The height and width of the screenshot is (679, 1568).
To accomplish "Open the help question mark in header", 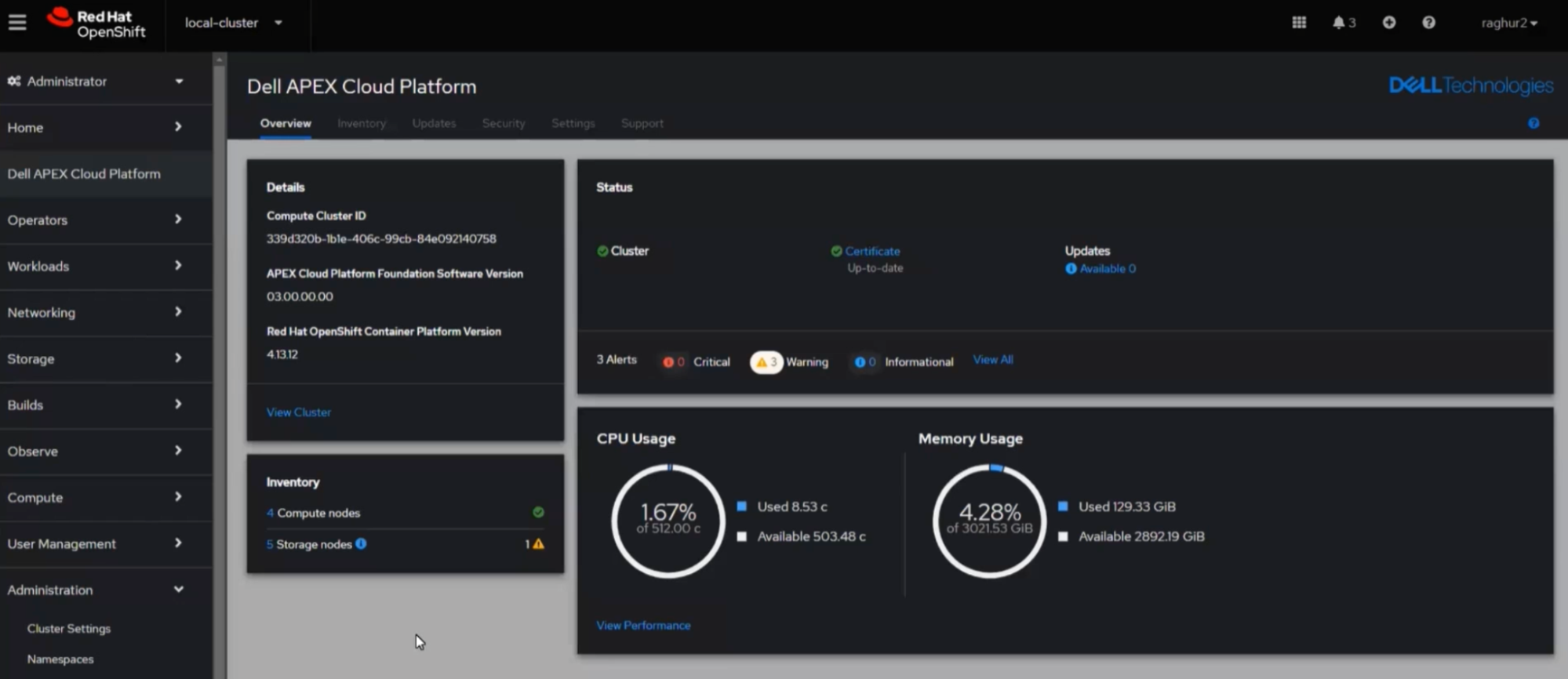I will coord(1428,23).
